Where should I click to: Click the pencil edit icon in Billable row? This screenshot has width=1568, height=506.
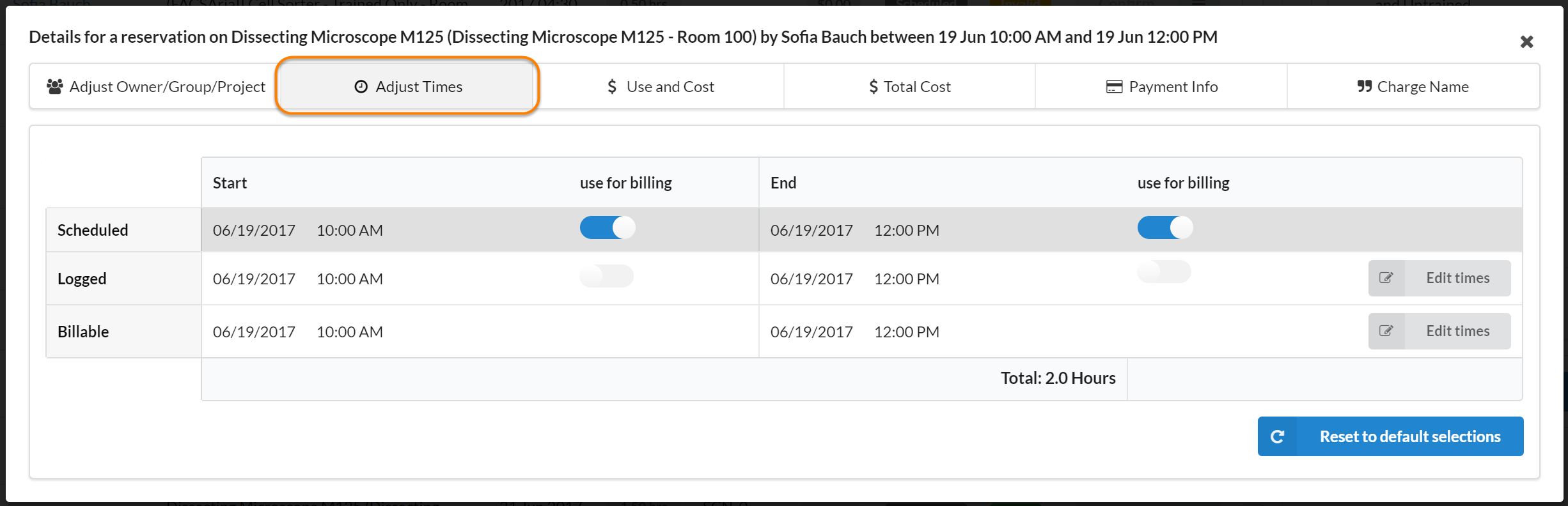pyautogui.click(x=1386, y=331)
